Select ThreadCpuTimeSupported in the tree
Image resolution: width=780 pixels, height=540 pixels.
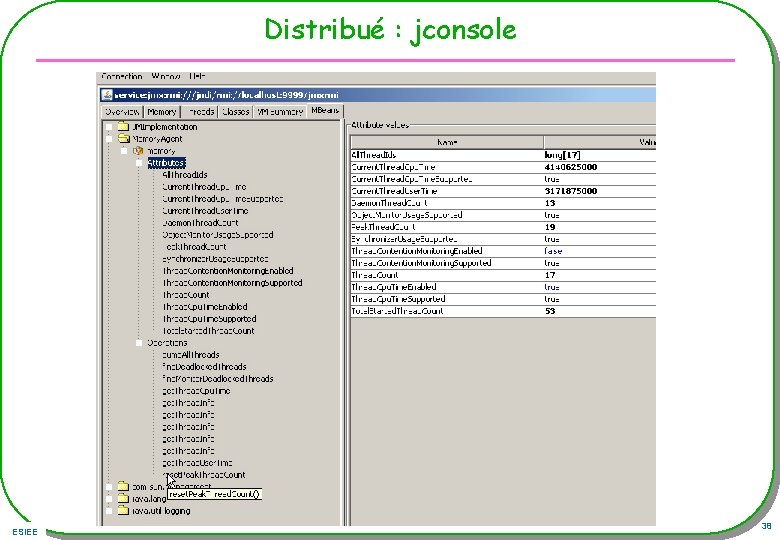(x=209, y=318)
